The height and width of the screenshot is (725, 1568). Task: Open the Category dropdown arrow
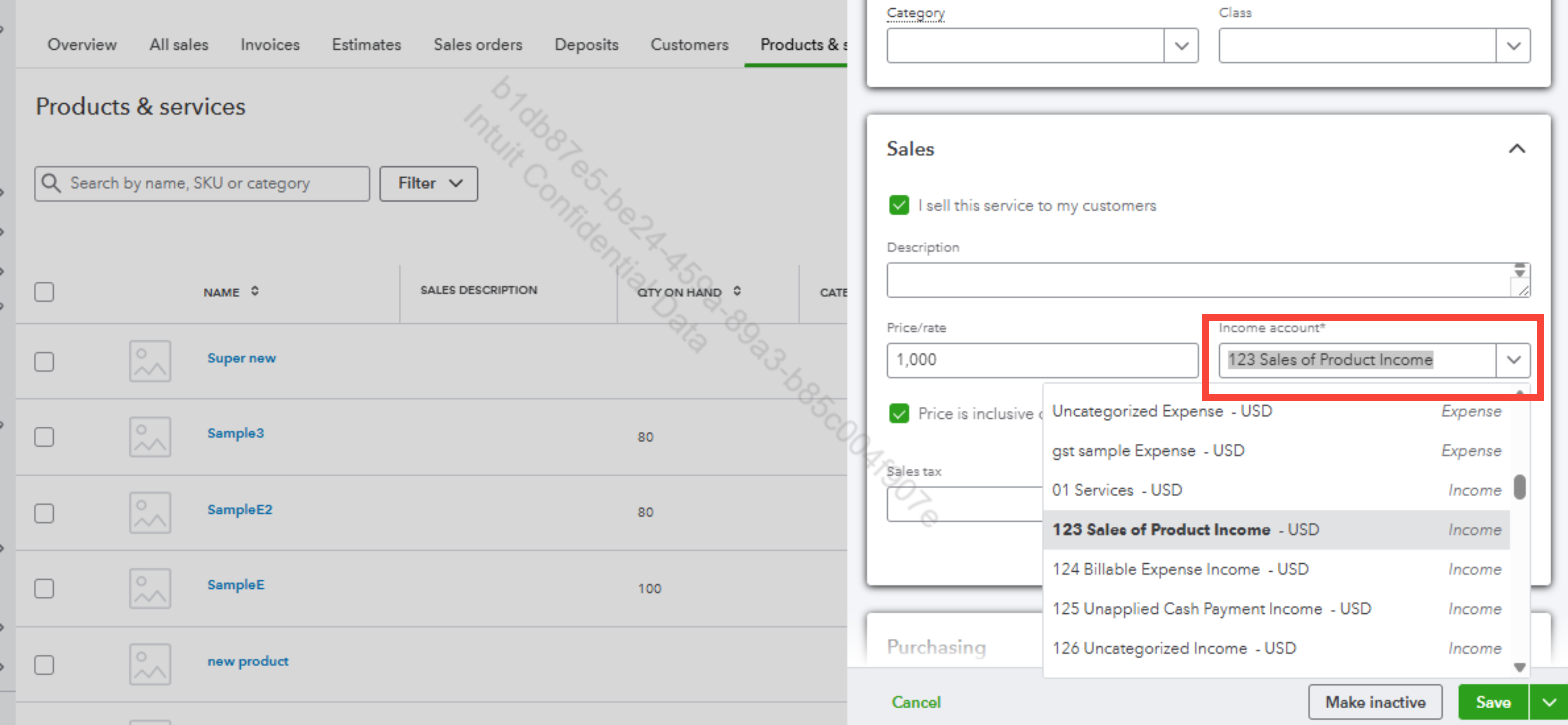tap(1181, 46)
